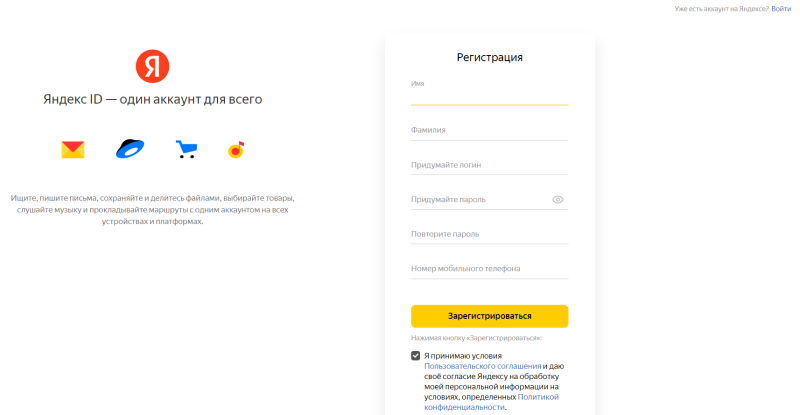This screenshot has height=415, width=800.
Task: Click the 'Повторите пароль' field
Action: [489, 234]
